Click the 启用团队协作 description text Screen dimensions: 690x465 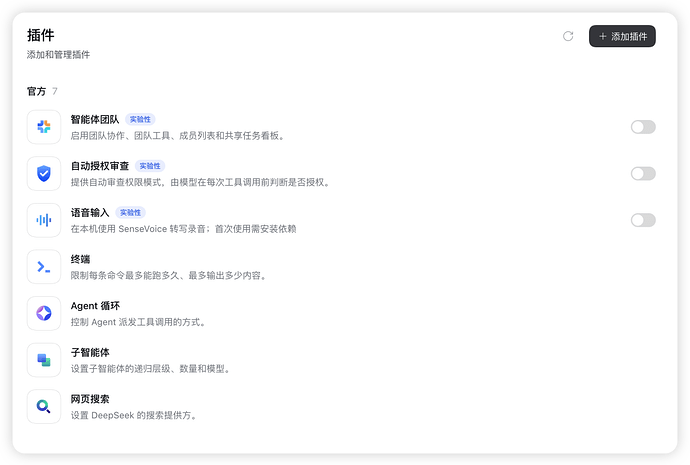(x=178, y=136)
